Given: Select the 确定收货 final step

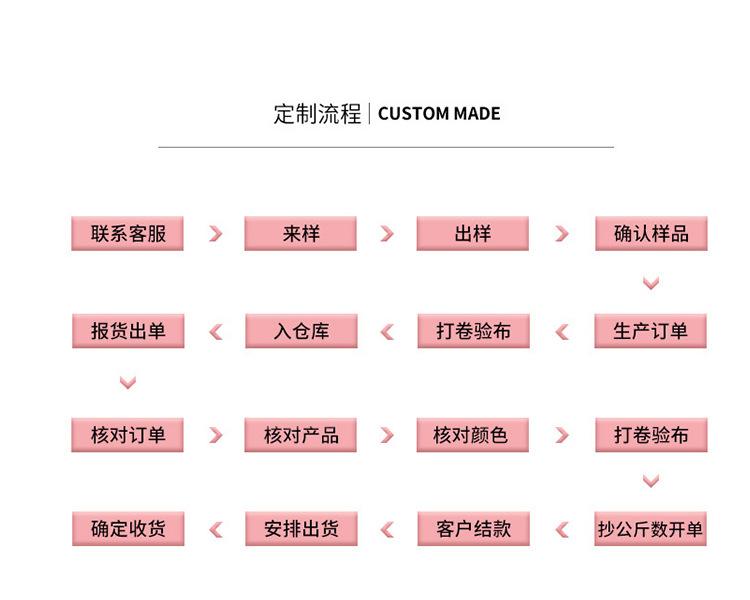Looking at the screenshot, I should [128, 529].
